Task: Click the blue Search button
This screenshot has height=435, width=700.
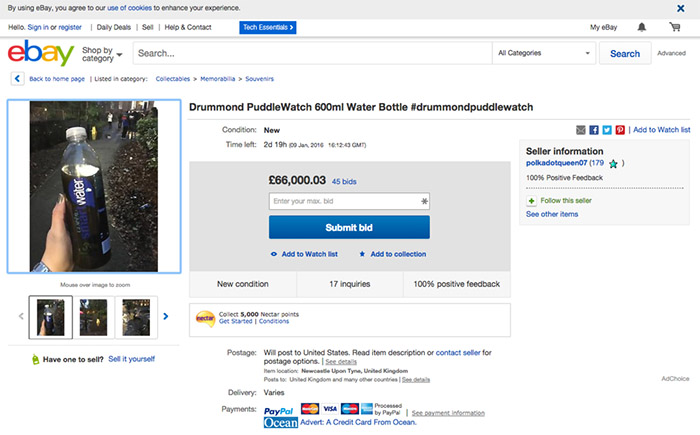Action: 625,53
